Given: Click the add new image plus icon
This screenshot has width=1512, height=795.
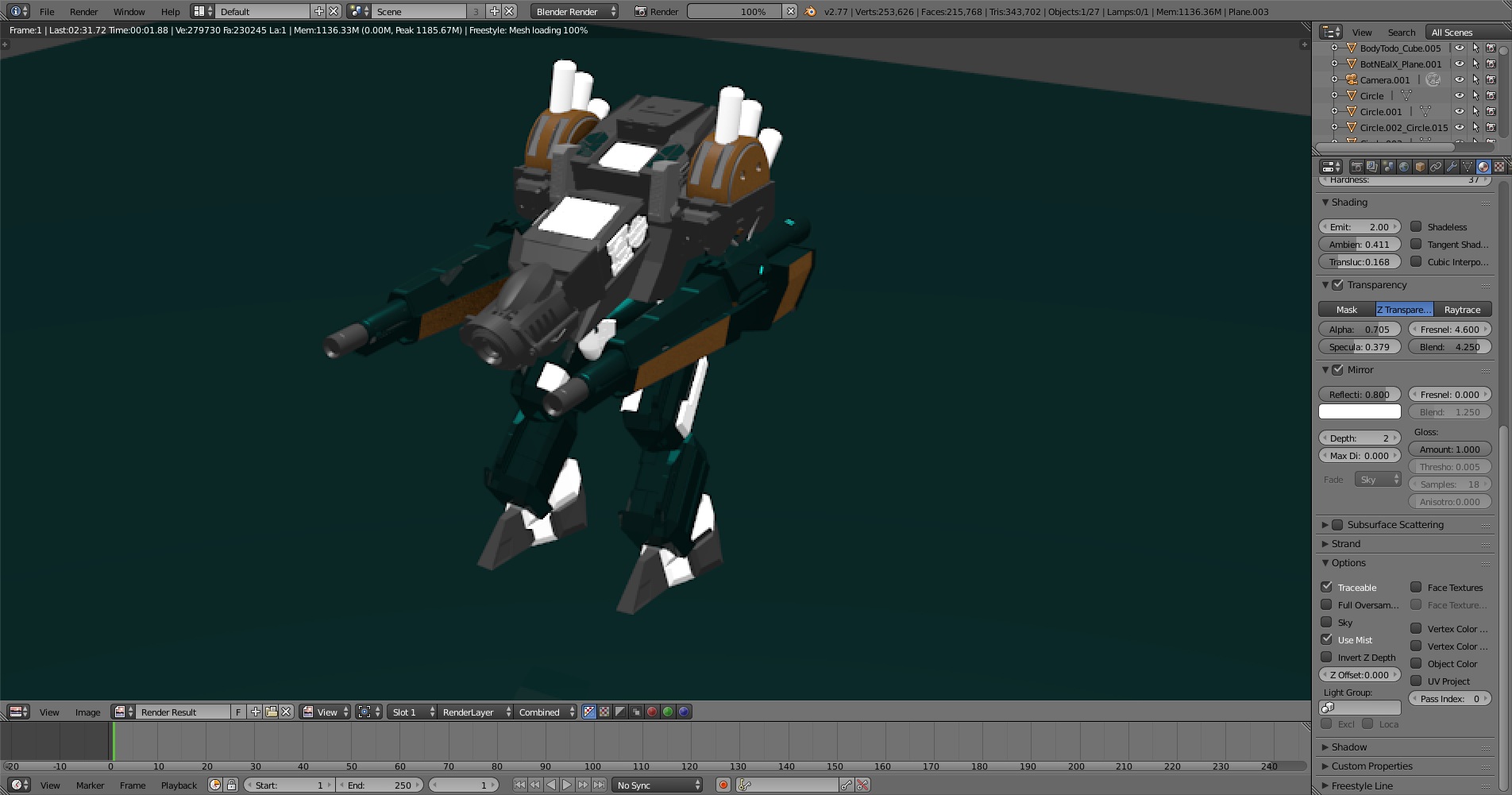Looking at the screenshot, I should pos(255,712).
